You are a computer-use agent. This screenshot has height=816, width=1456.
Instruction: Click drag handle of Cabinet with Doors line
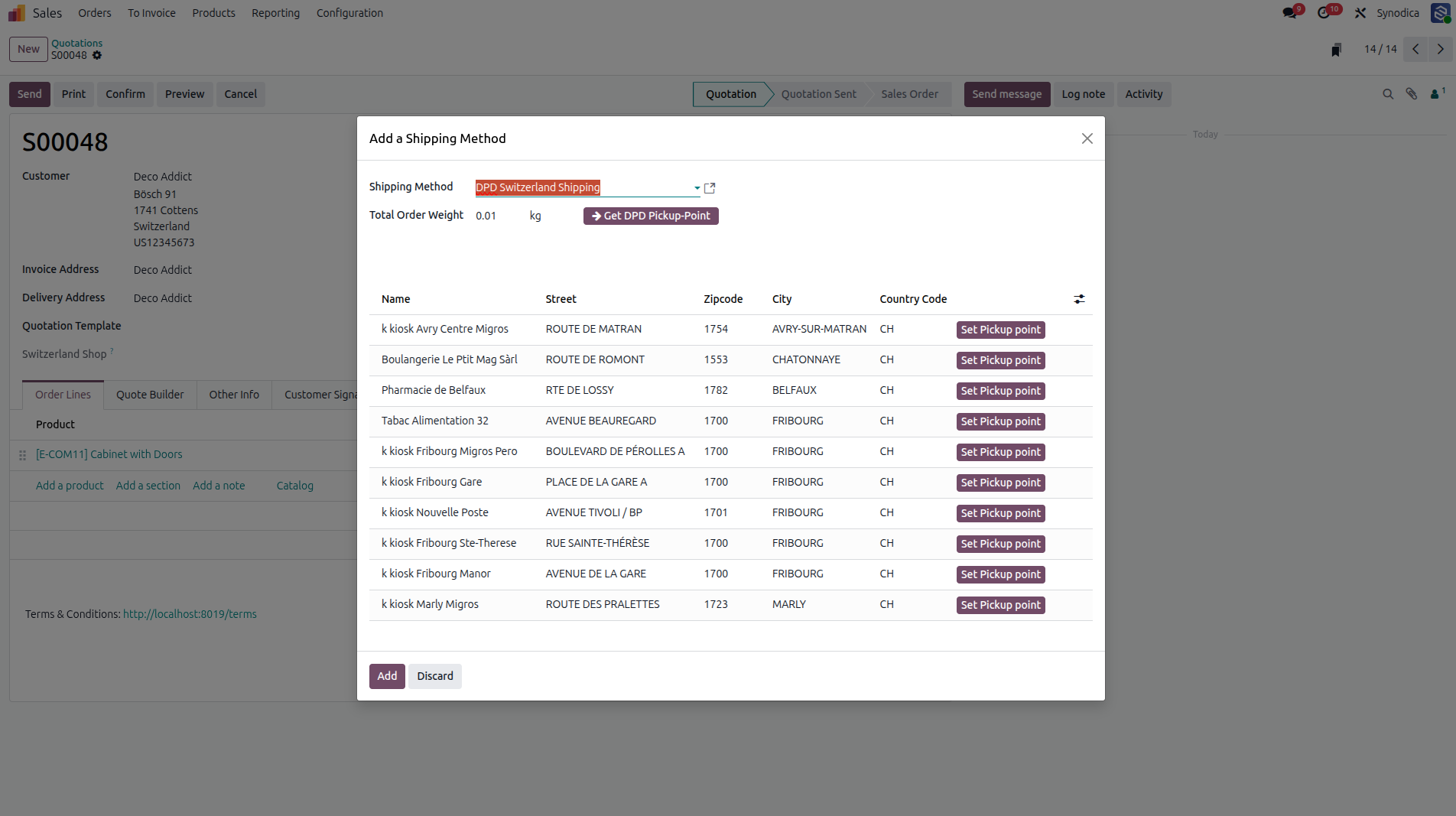[x=22, y=455]
